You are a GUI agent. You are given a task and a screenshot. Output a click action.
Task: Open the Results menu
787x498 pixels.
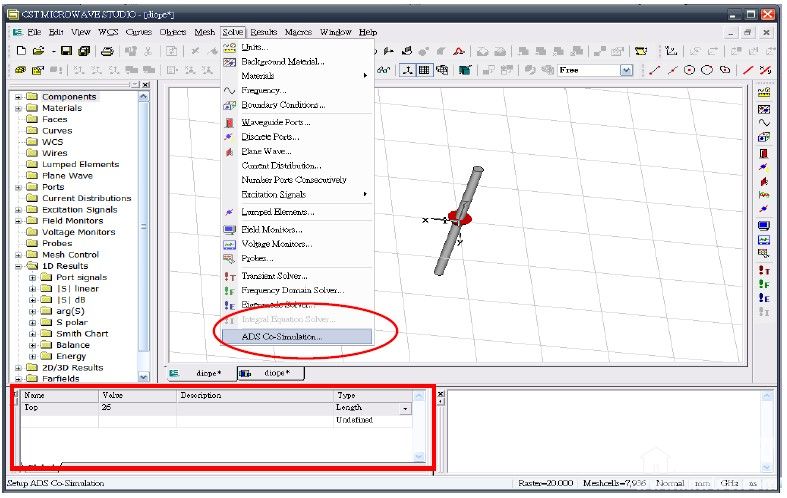coord(264,32)
